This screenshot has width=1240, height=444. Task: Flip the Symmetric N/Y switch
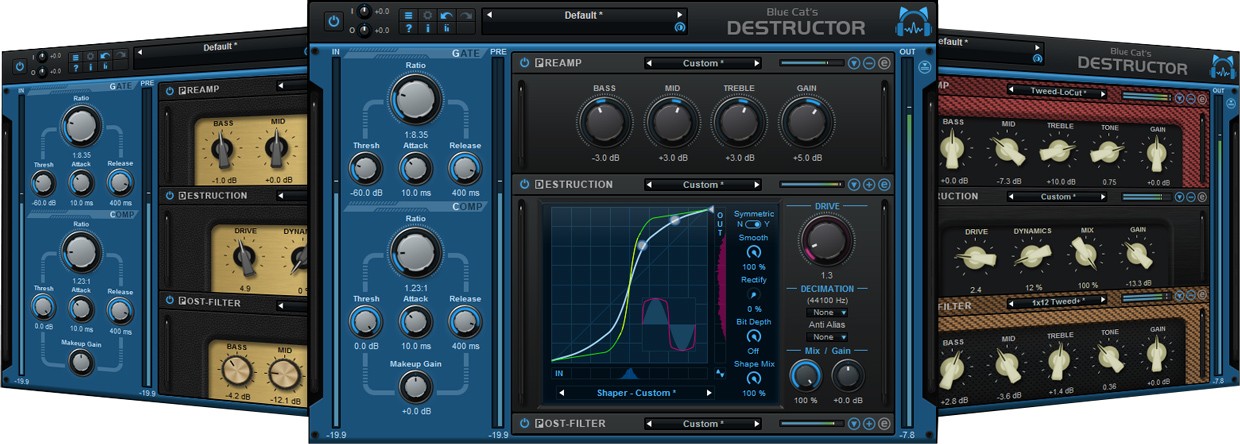753,224
